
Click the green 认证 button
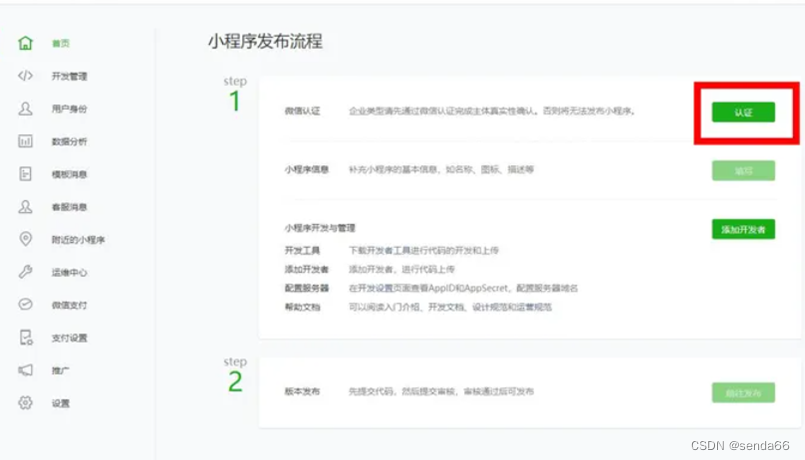(743, 112)
